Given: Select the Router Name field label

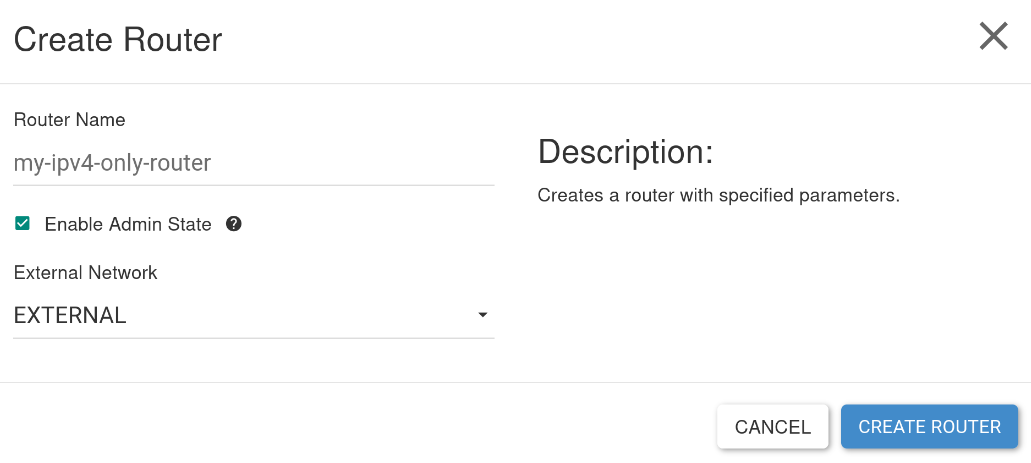Looking at the screenshot, I should [69, 120].
